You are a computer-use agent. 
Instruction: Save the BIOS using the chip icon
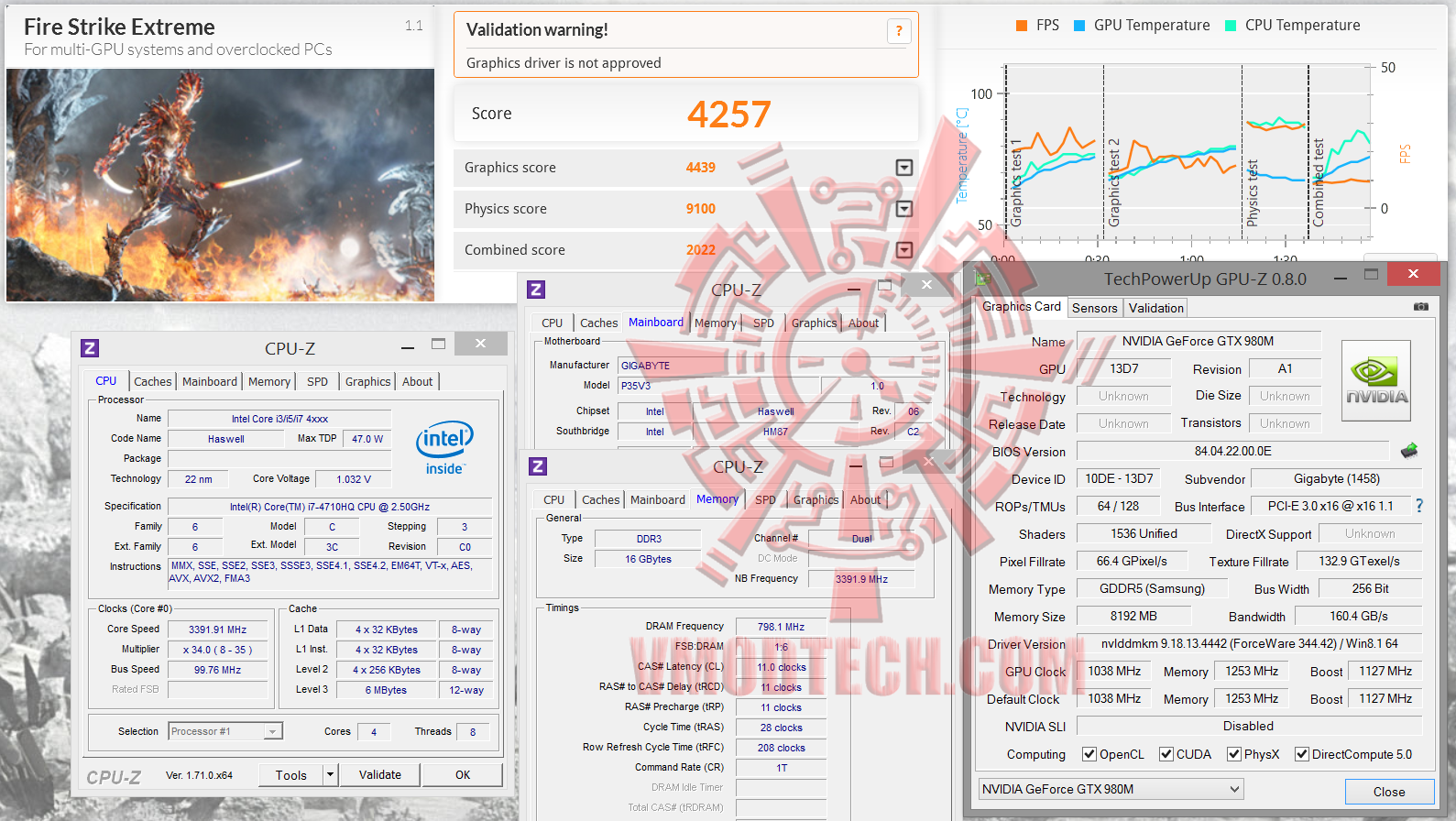pyautogui.click(x=1409, y=450)
